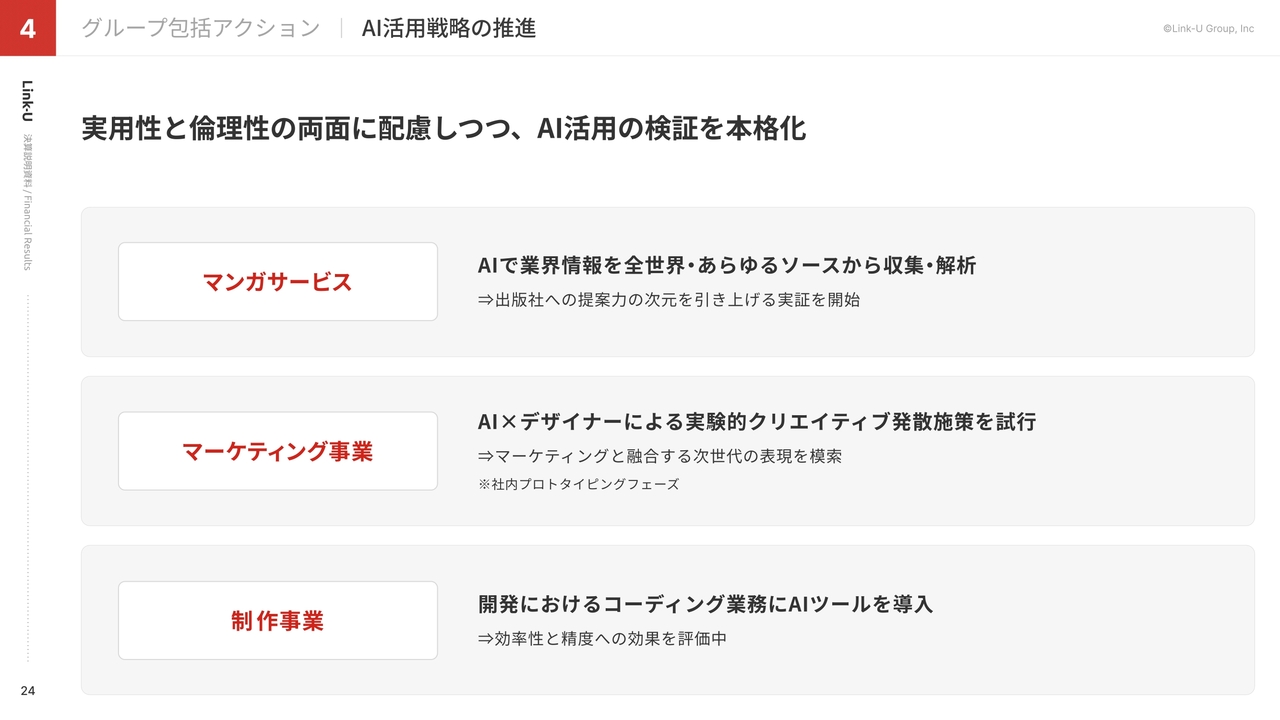Click the ⇒効率性と精度への効果を評価中 line

(602, 638)
